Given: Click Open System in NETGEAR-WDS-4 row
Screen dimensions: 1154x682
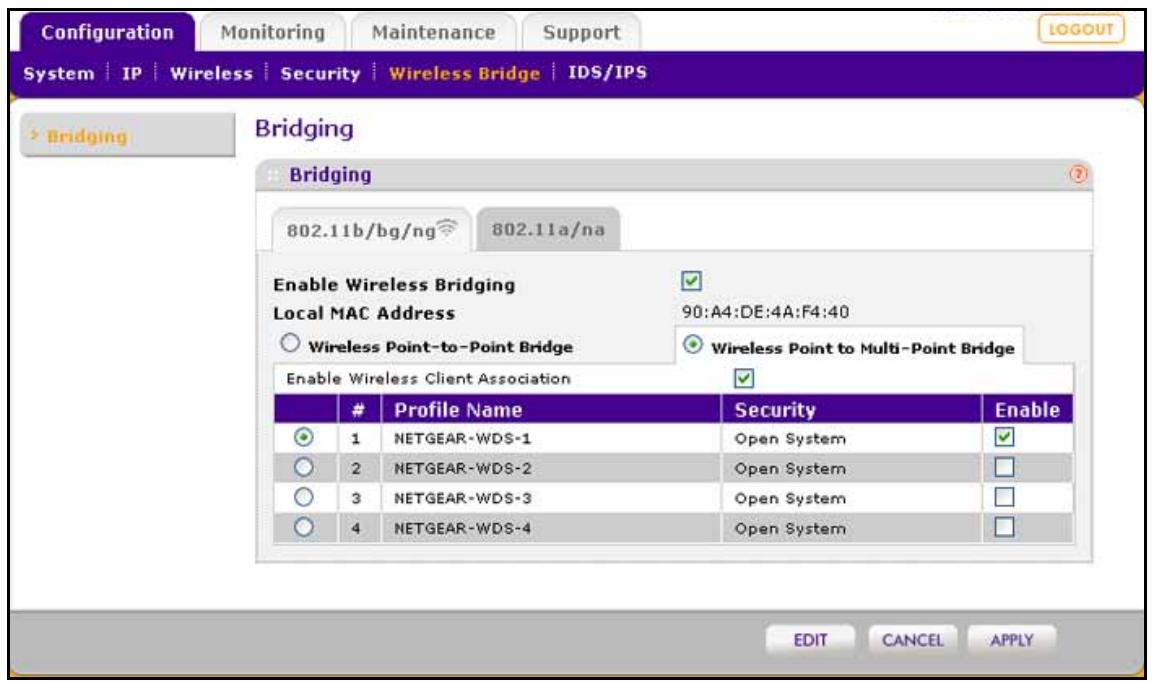Looking at the screenshot, I should coord(790,529).
